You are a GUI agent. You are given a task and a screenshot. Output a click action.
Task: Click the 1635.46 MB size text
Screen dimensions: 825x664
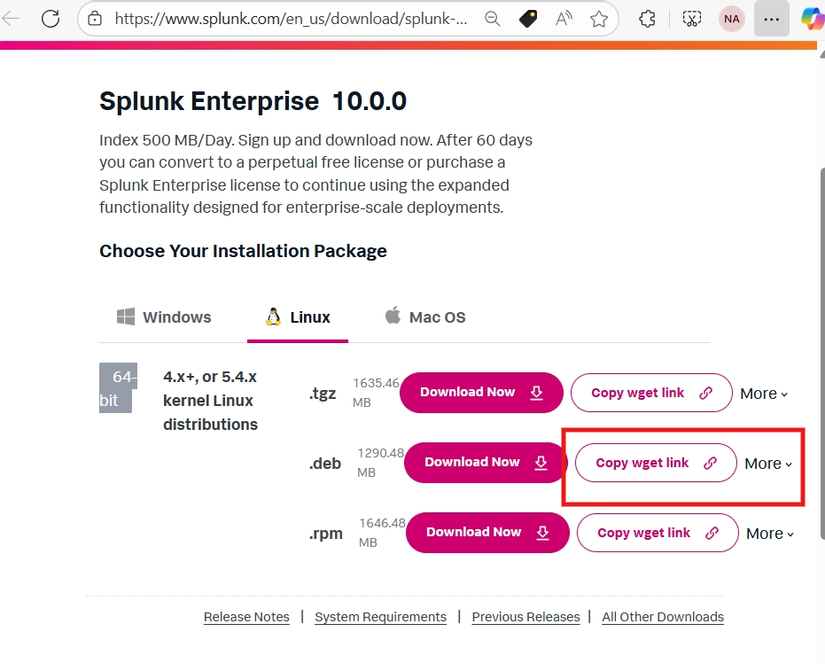pos(376,393)
